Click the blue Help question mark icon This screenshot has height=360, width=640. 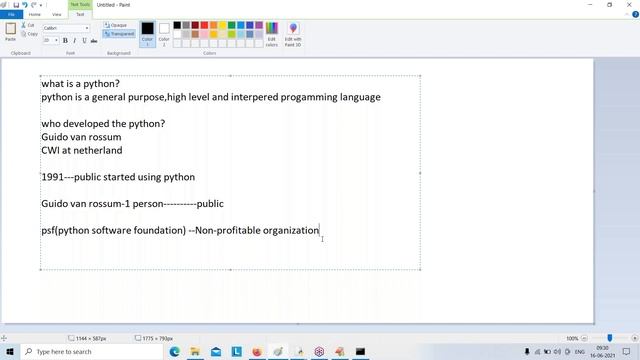pos(636,14)
